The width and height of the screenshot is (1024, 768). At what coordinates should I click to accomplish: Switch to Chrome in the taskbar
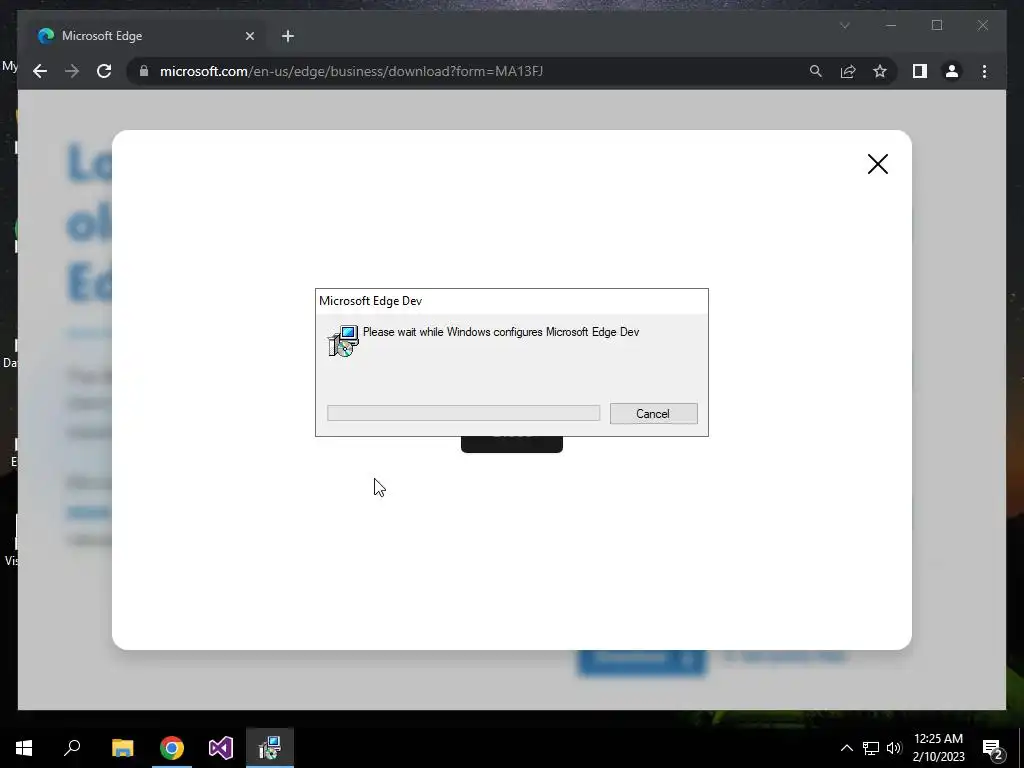point(172,748)
